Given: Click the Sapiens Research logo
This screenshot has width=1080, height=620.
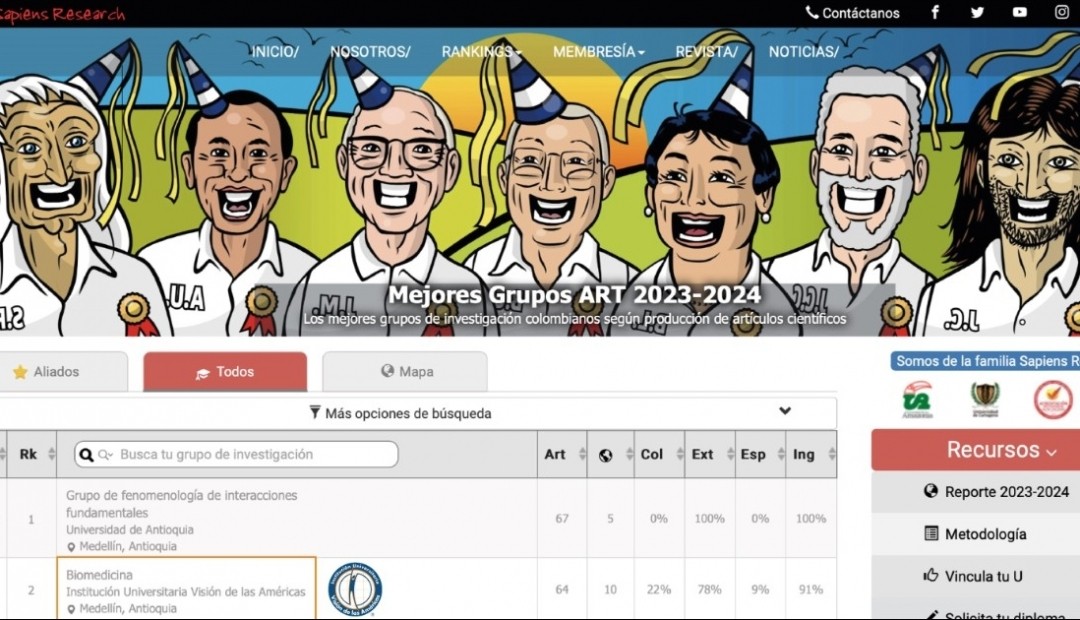Looking at the screenshot, I should (62, 14).
